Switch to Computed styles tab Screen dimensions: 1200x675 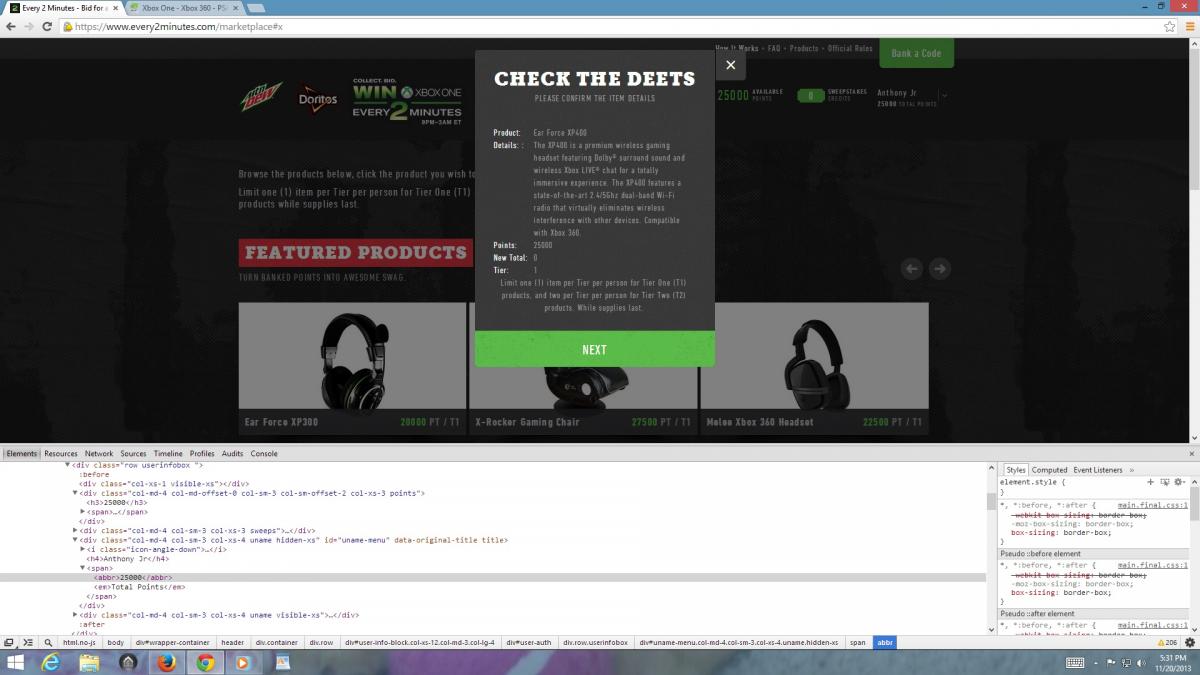click(x=1049, y=470)
